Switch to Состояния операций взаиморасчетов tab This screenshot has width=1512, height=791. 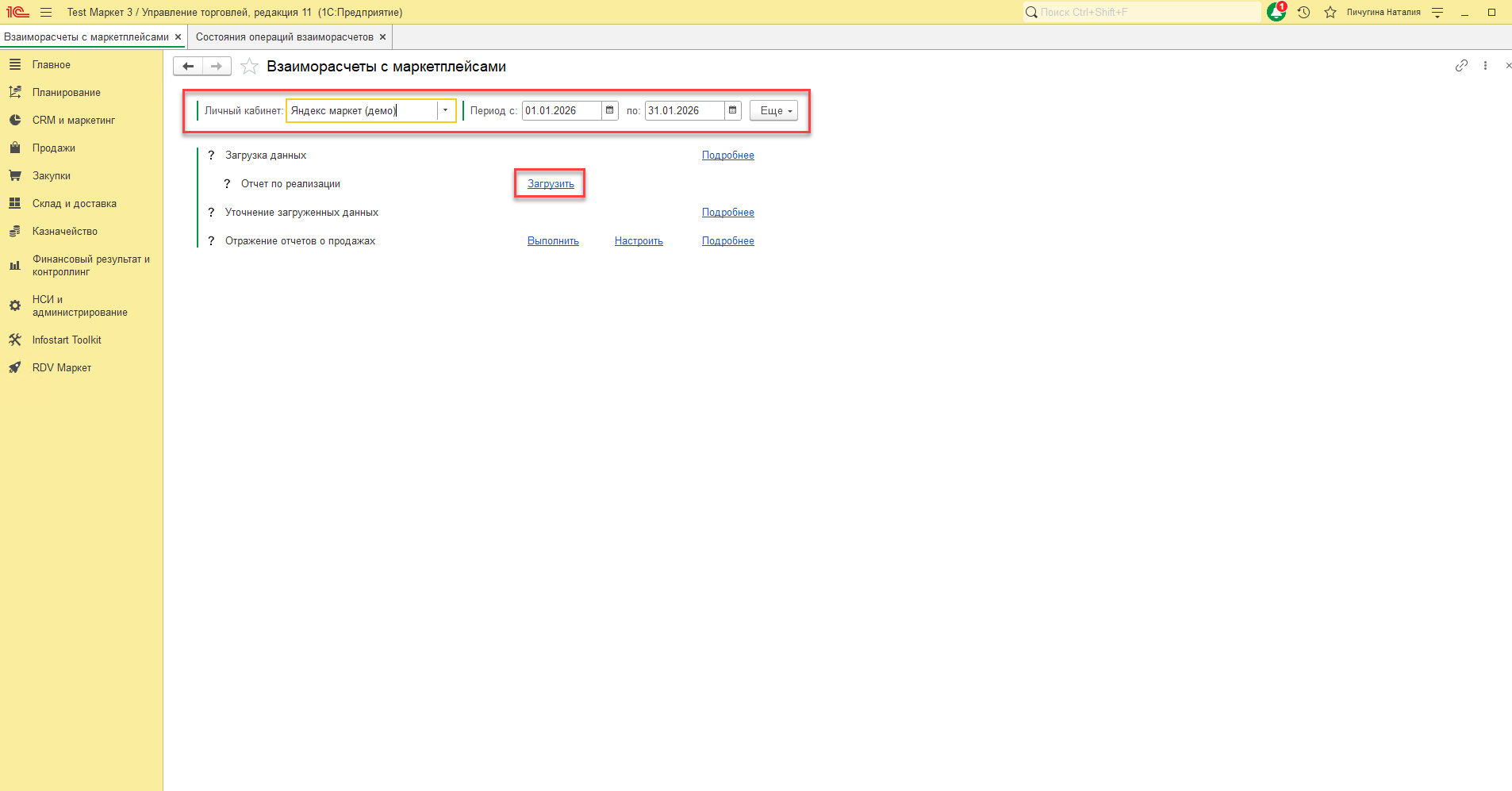coord(284,37)
